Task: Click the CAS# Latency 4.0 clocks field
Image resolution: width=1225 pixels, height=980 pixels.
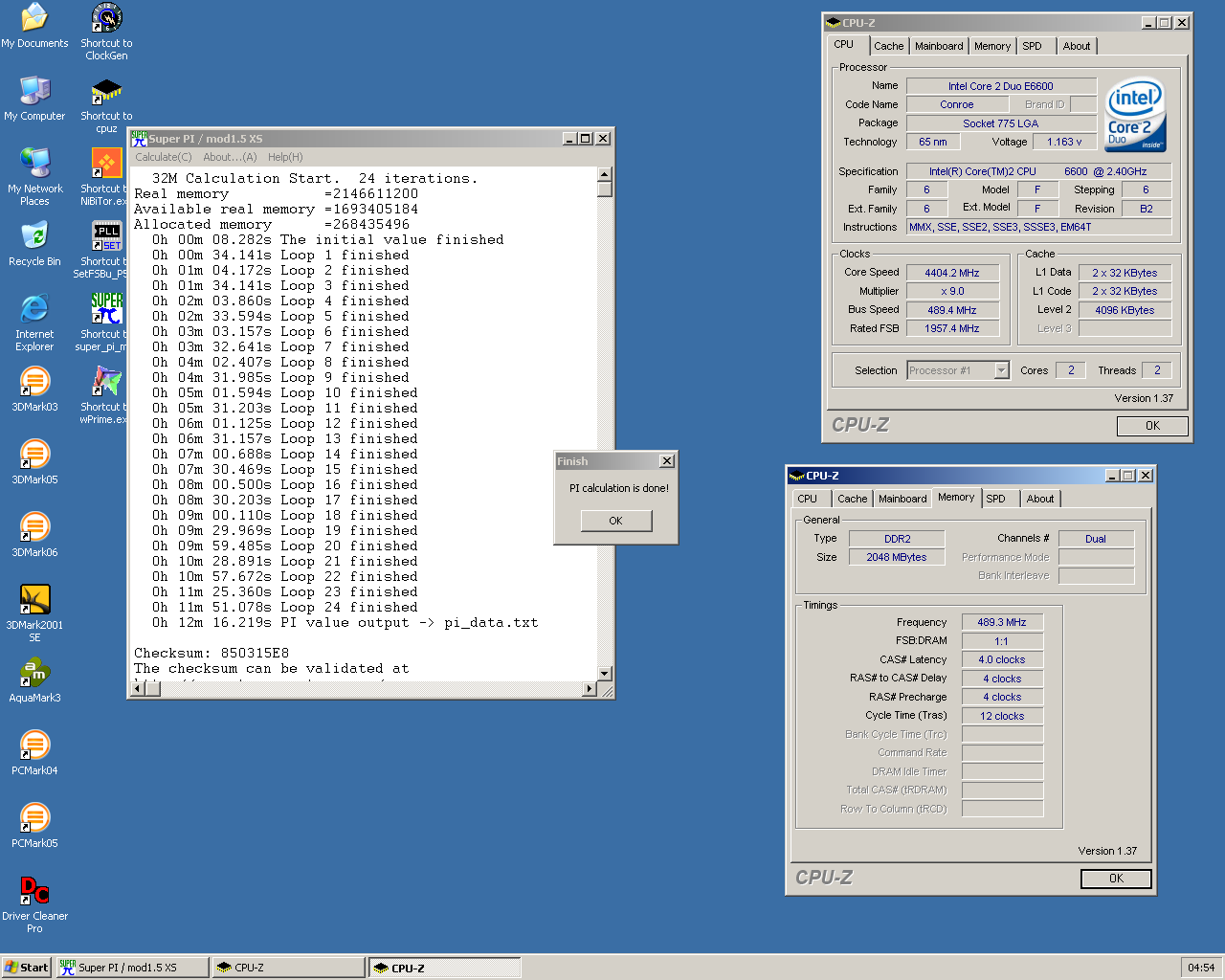Action: pos(1002,659)
